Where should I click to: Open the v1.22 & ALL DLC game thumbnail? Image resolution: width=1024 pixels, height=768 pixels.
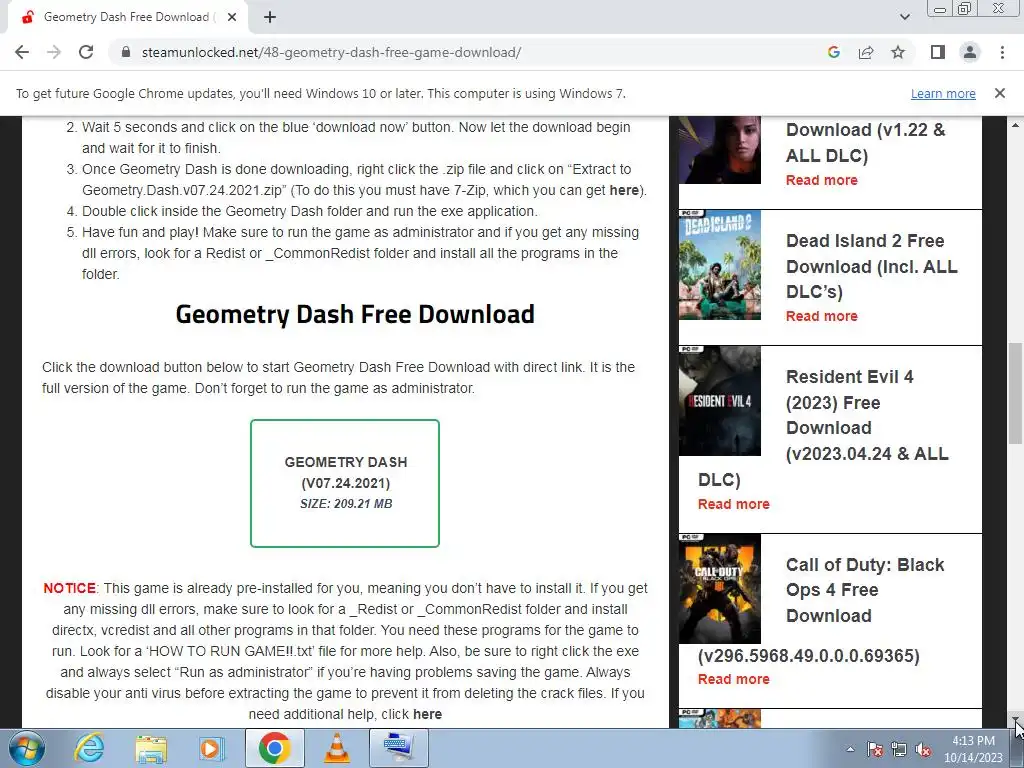[720, 150]
